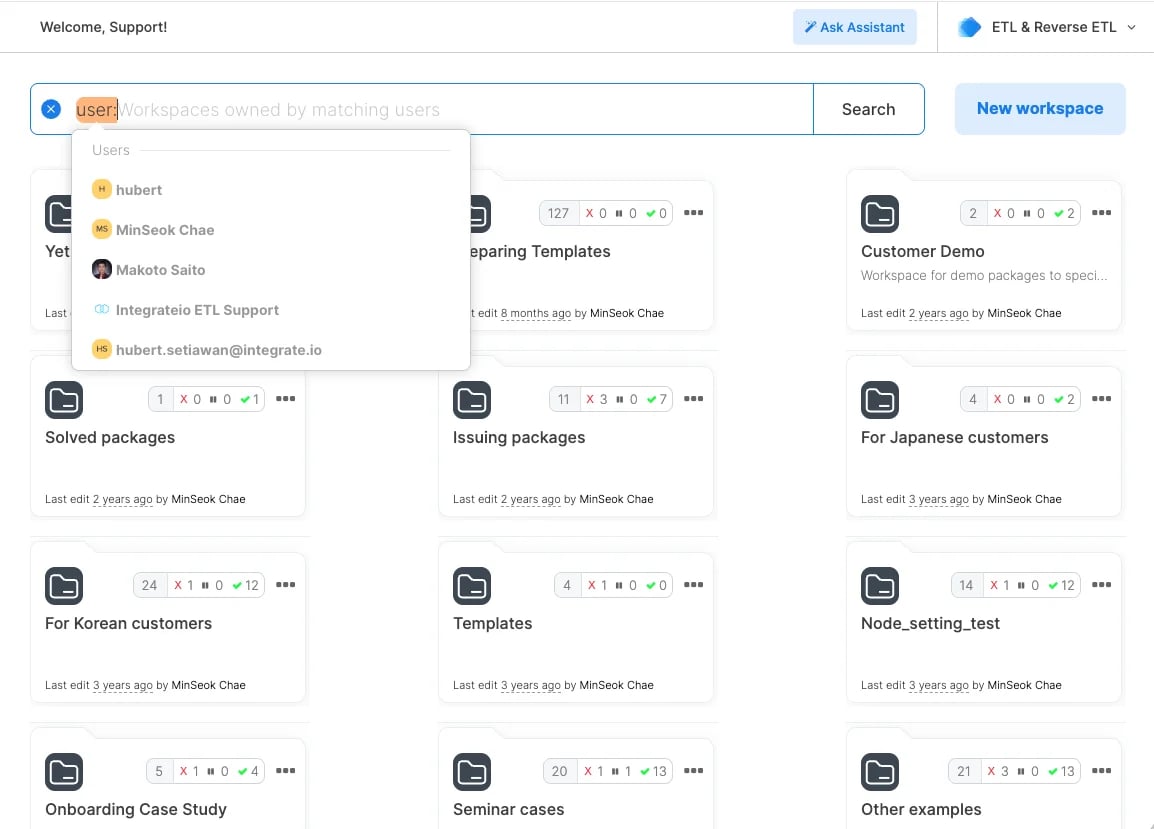Open the Templates workspace title
This screenshot has height=829, width=1154.
[492, 624]
